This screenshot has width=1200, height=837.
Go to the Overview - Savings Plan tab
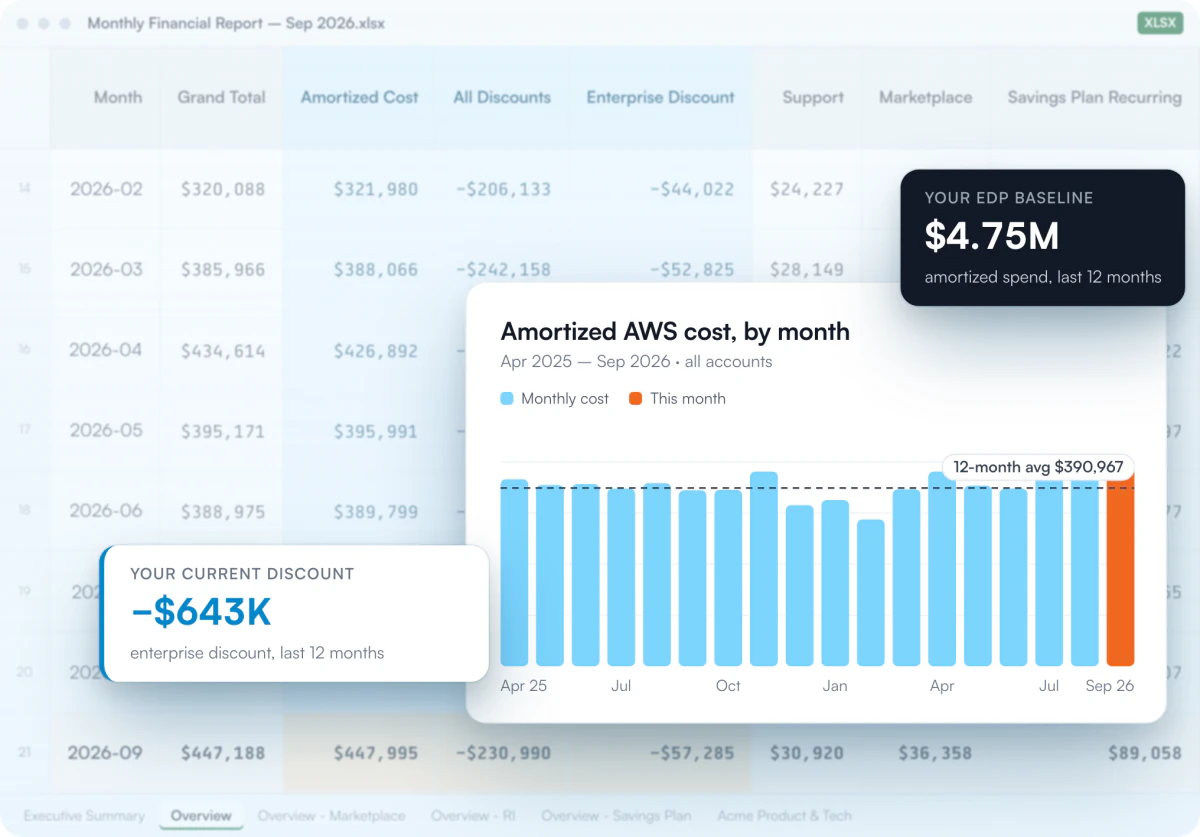pyautogui.click(x=616, y=816)
